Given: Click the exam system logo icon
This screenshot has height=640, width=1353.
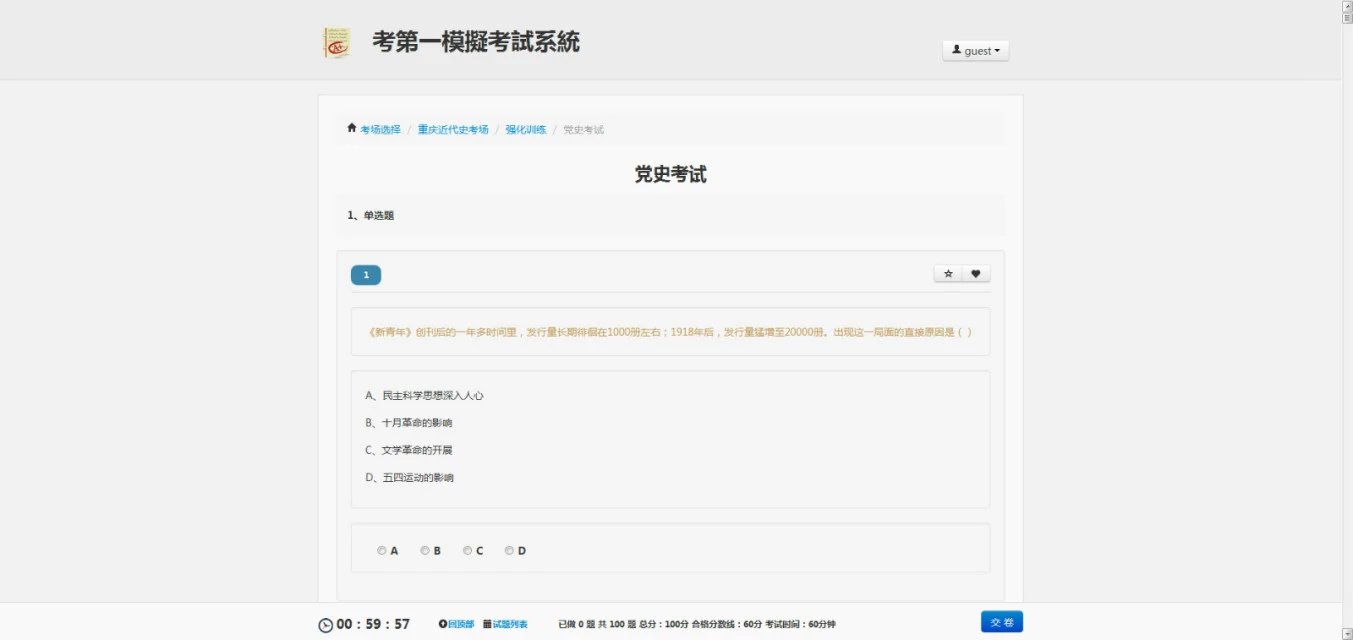Looking at the screenshot, I should (337, 43).
